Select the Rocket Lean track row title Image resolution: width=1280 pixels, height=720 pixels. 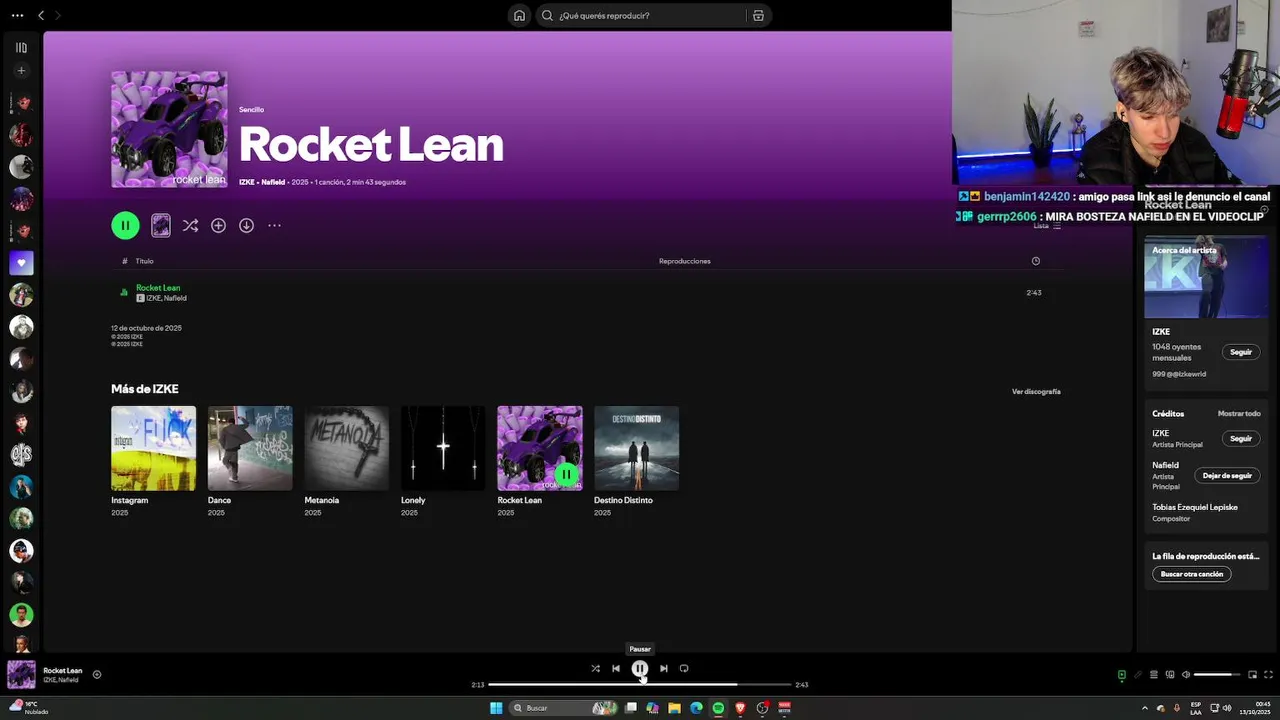pos(158,288)
